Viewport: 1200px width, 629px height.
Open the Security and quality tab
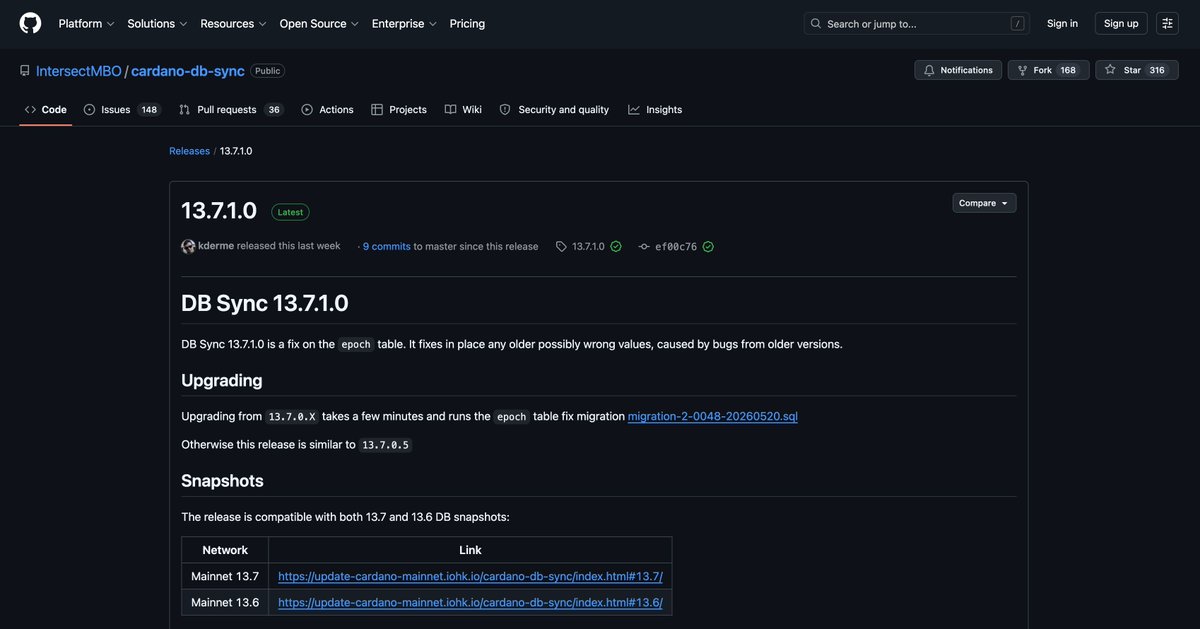pos(554,110)
